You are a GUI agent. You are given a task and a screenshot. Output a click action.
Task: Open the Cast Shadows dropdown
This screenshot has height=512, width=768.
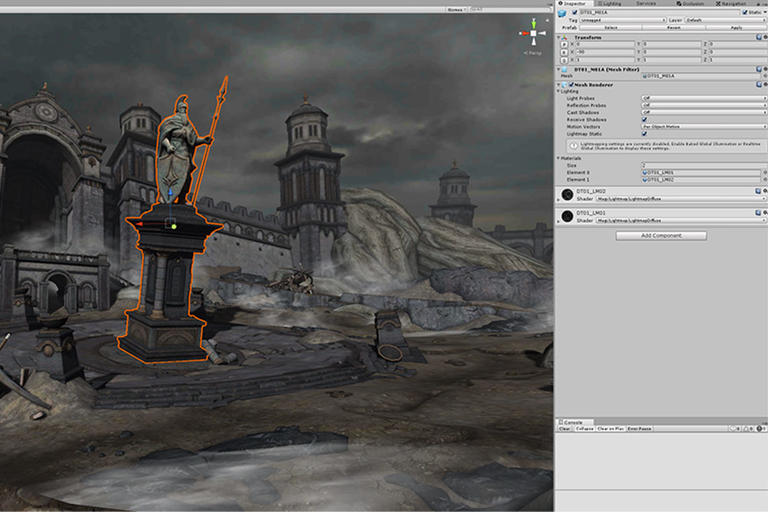(x=704, y=112)
